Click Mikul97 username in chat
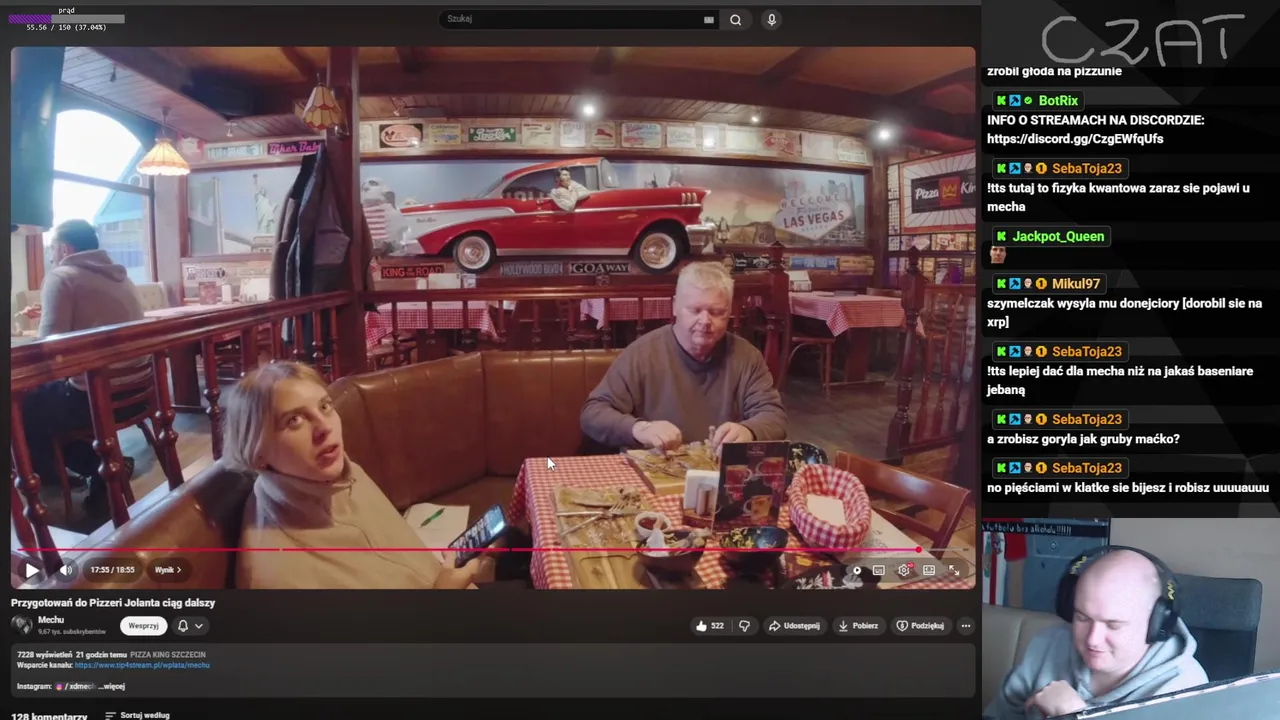This screenshot has width=1280, height=720. [1075, 283]
